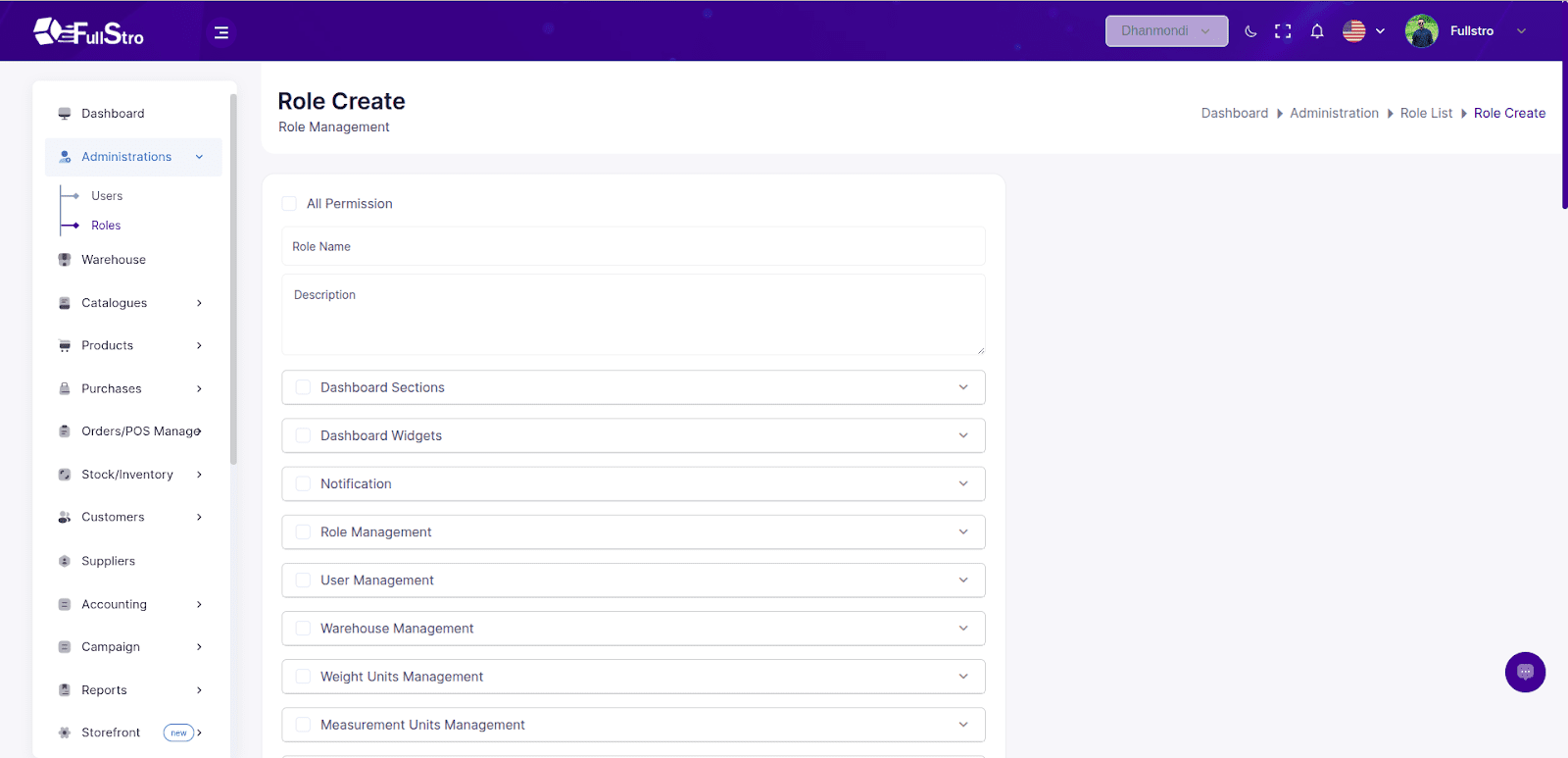Expand Measurement Units Management chevron
This screenshot has width=1568, height=758.
[963, 724]
